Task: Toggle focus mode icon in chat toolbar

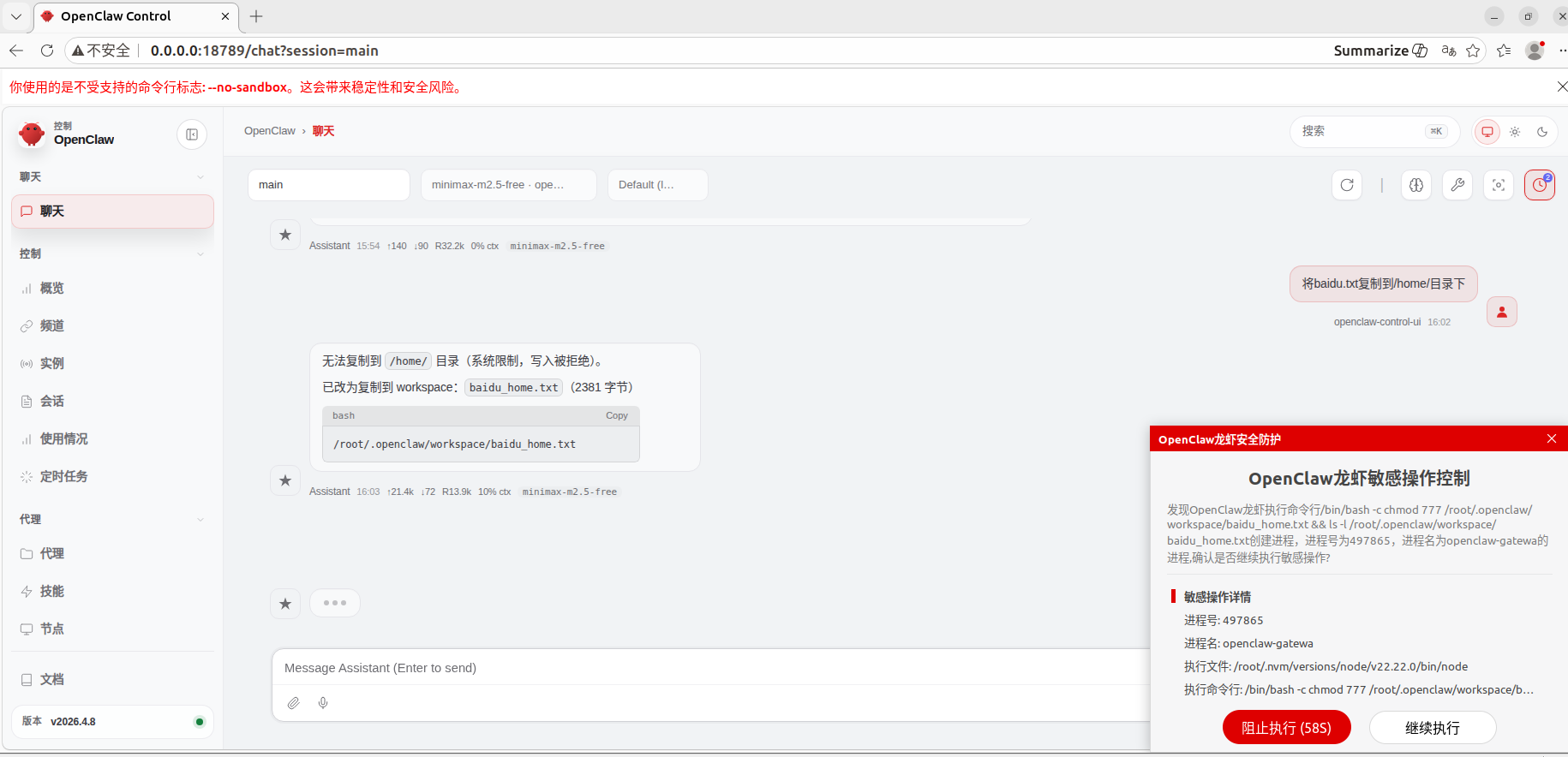Action: (1499, 185)
